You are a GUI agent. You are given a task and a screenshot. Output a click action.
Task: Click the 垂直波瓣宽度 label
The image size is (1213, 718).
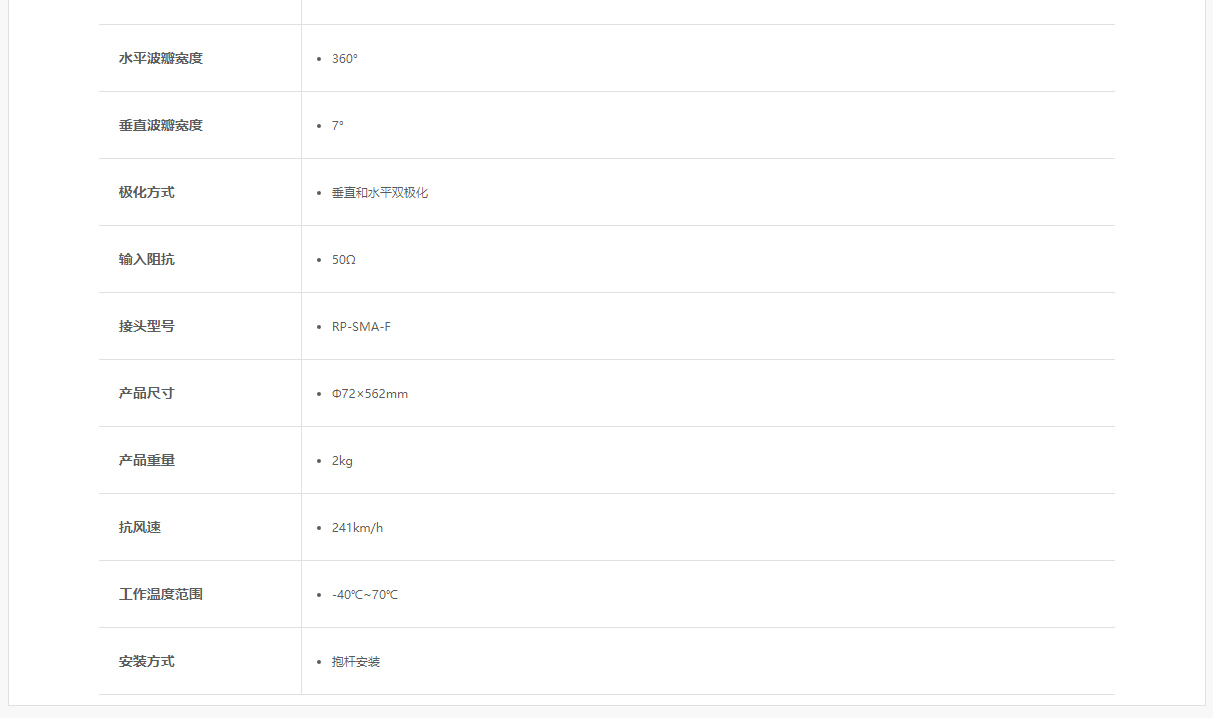[x=160, y=125]
